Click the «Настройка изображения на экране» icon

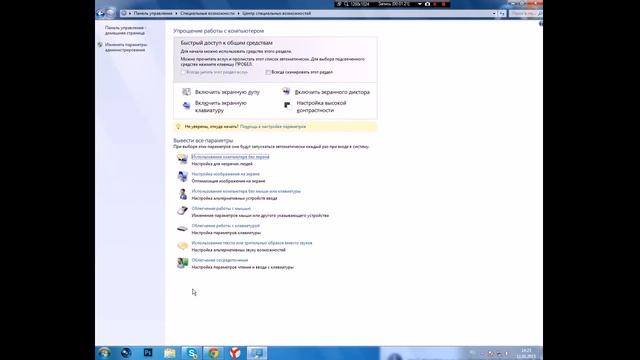[182, 176]
